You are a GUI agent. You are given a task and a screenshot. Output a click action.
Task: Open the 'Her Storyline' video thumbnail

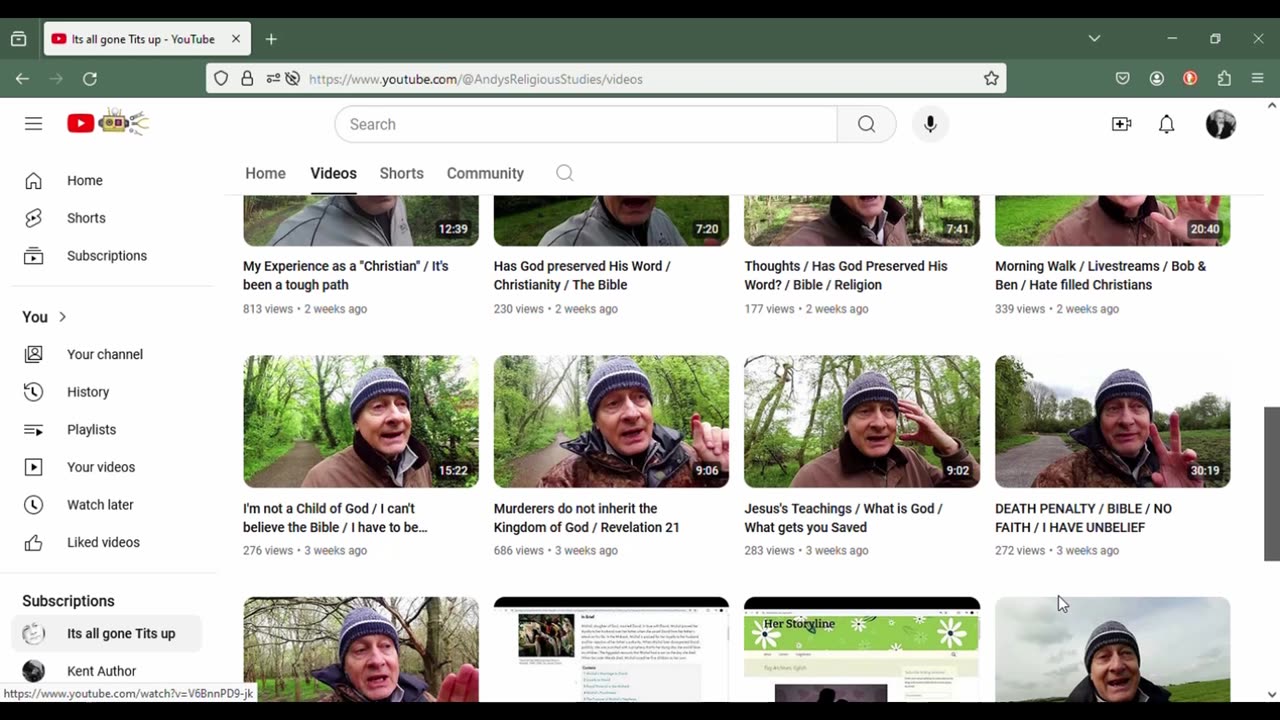point(862,650)
